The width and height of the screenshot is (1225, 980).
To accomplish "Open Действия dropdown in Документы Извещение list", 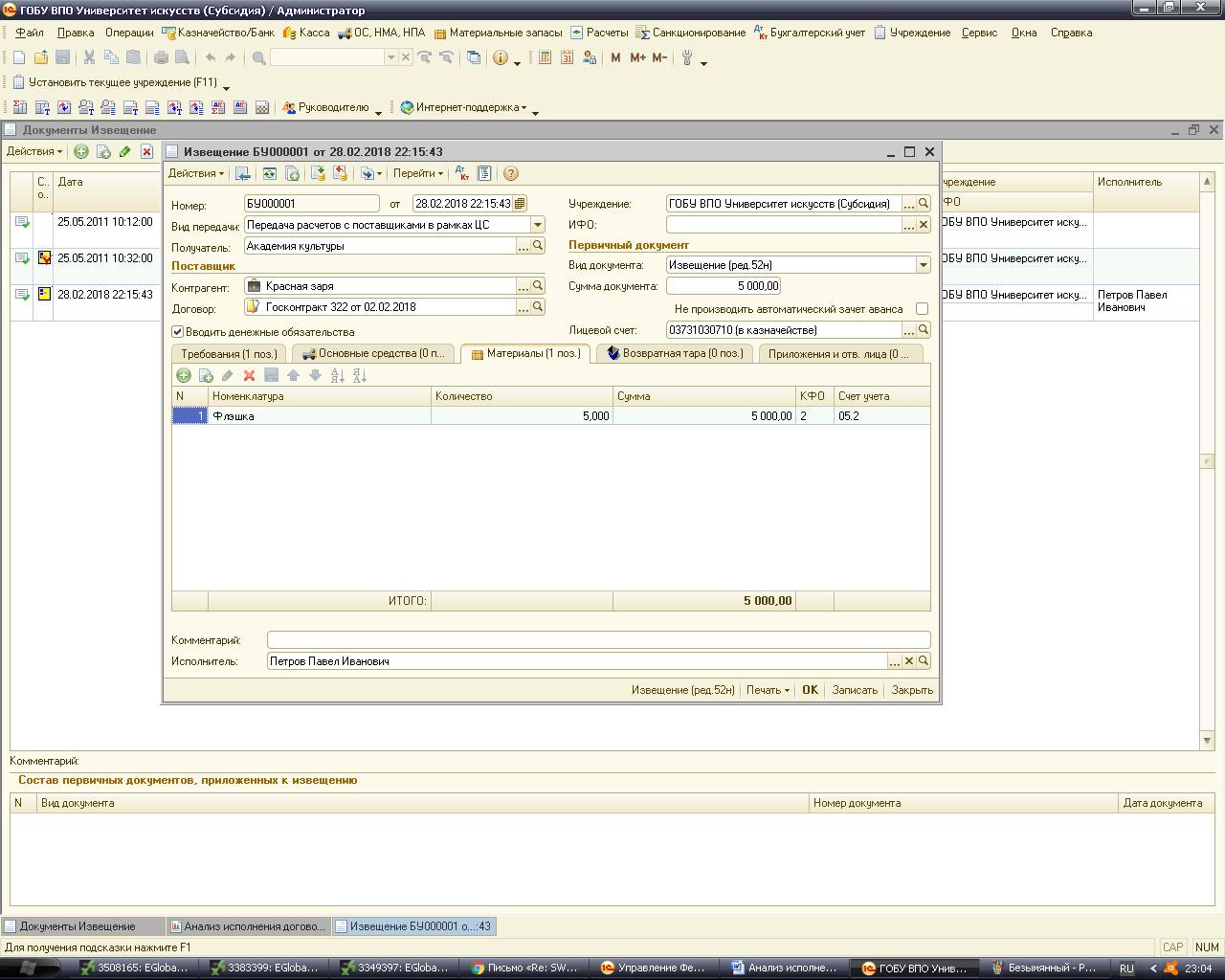I will click(x=34, y=151).
